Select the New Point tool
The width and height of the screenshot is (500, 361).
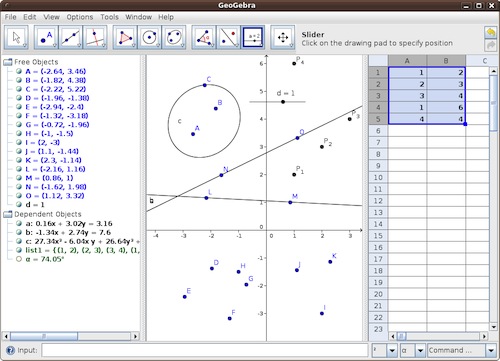46,37
